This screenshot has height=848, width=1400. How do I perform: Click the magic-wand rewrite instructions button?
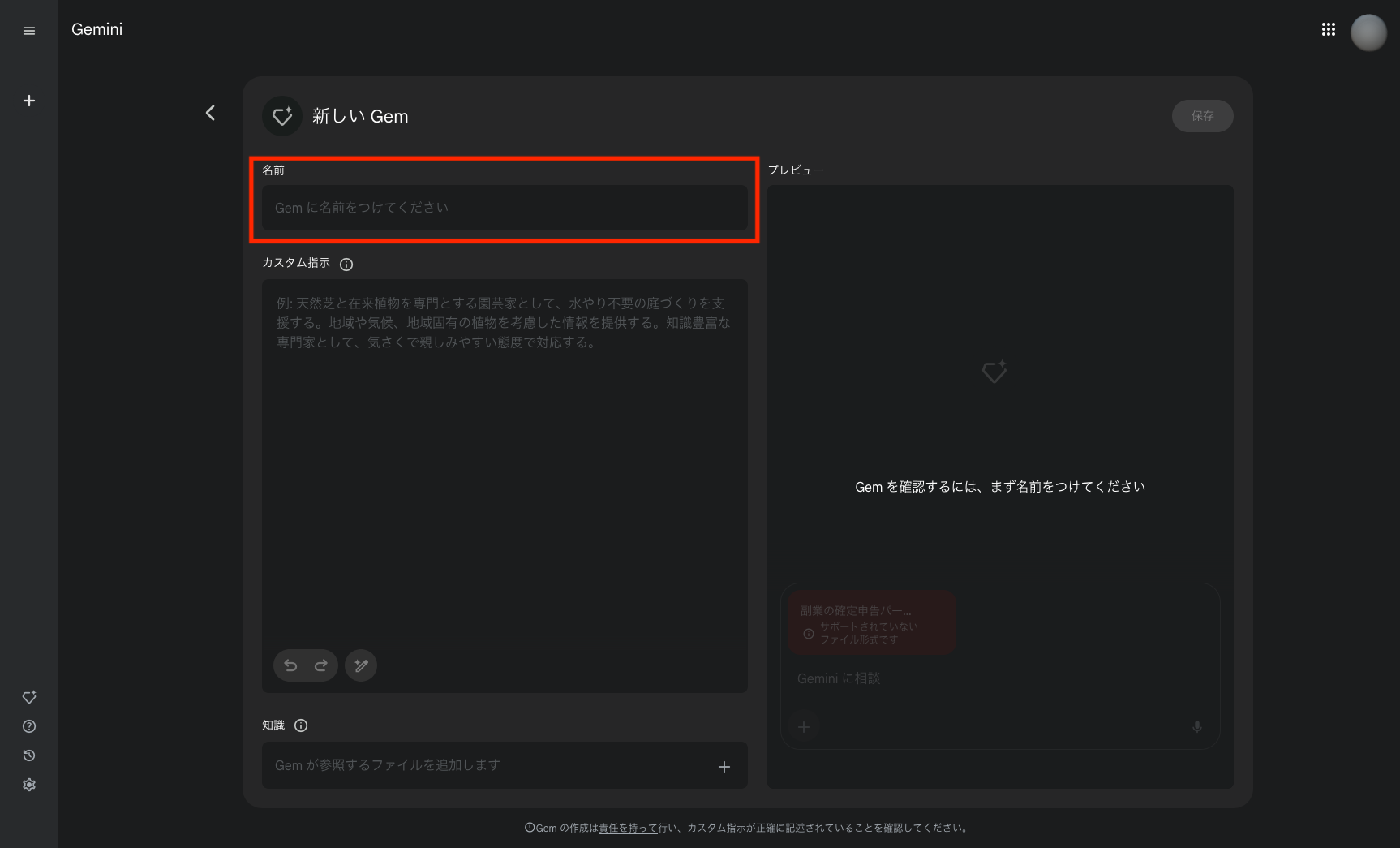[361, 665]
